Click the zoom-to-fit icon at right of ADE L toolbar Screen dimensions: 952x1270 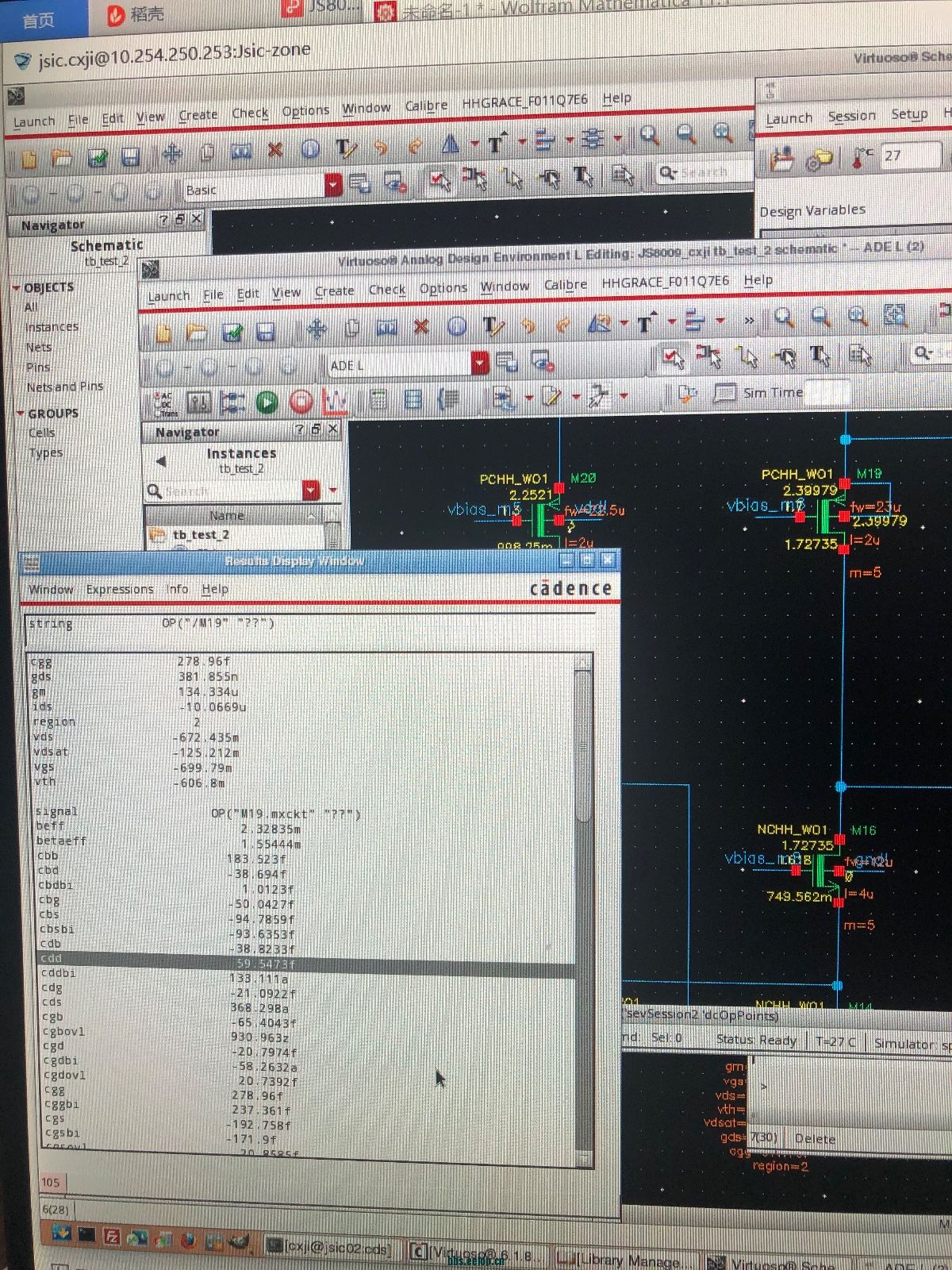point(895,315)
